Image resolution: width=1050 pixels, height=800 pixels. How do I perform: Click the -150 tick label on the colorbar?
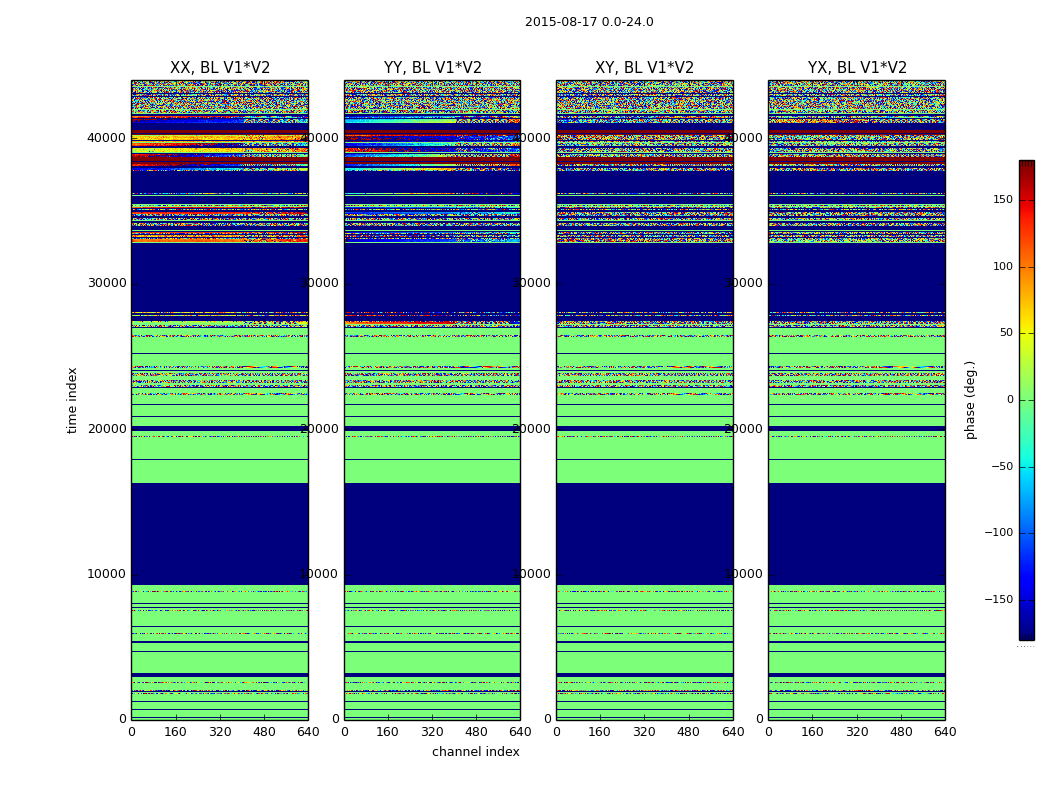[998, 600]
